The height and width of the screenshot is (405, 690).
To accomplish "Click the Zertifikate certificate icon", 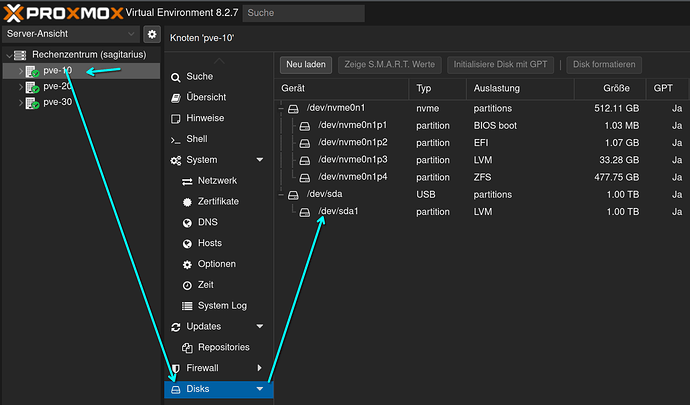I will [x=187, y=202].
